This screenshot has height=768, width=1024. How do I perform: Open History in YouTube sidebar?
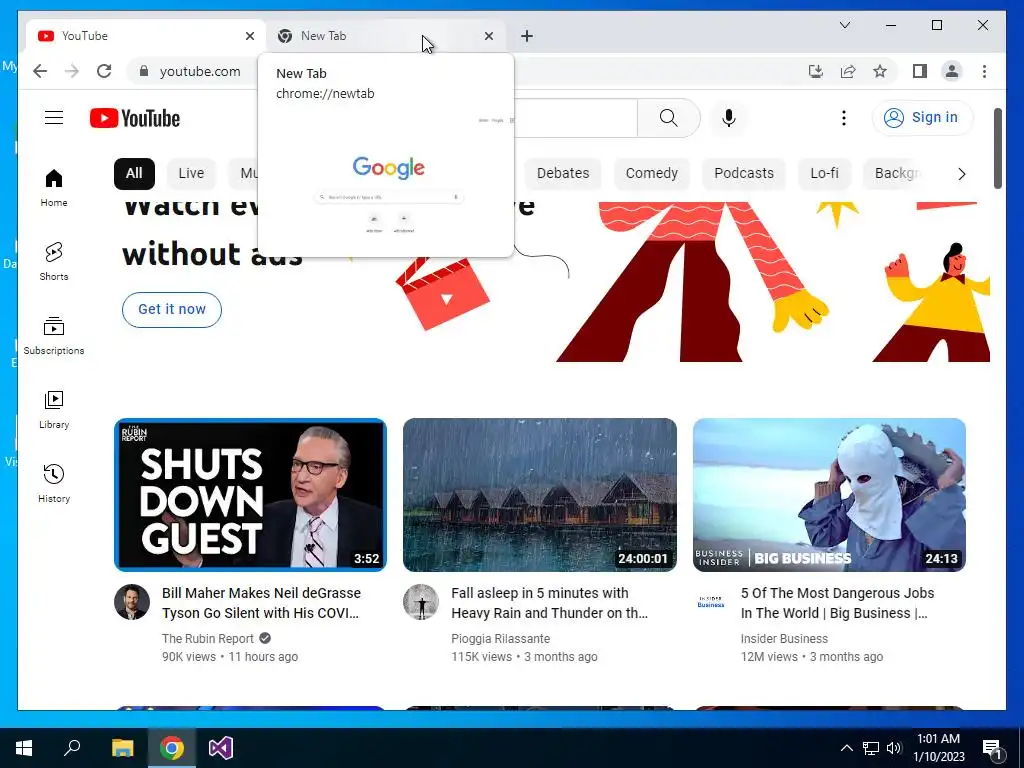click(x=54, y=483)
